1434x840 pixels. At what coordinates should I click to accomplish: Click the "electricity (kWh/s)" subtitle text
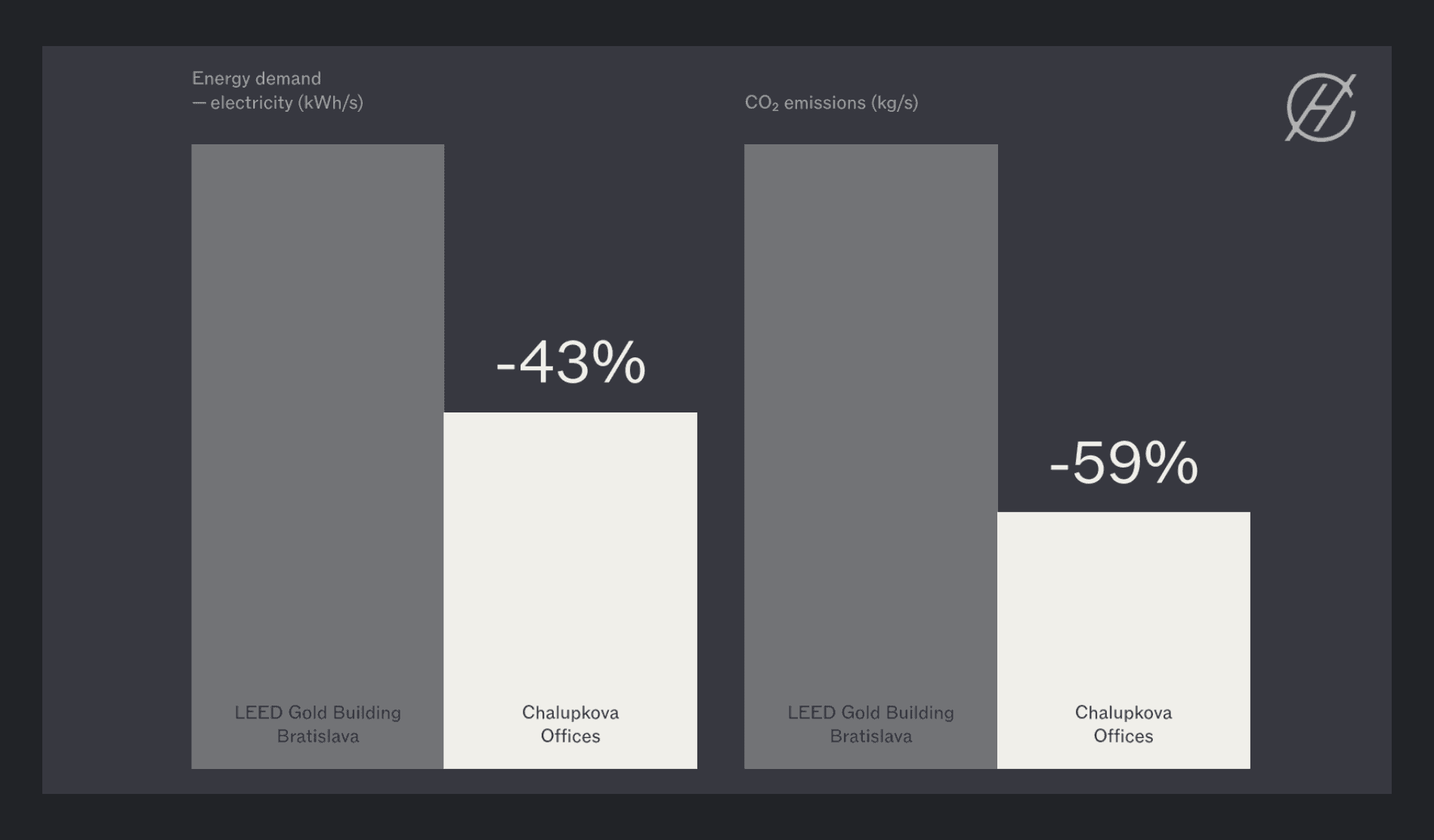point(286,103)
